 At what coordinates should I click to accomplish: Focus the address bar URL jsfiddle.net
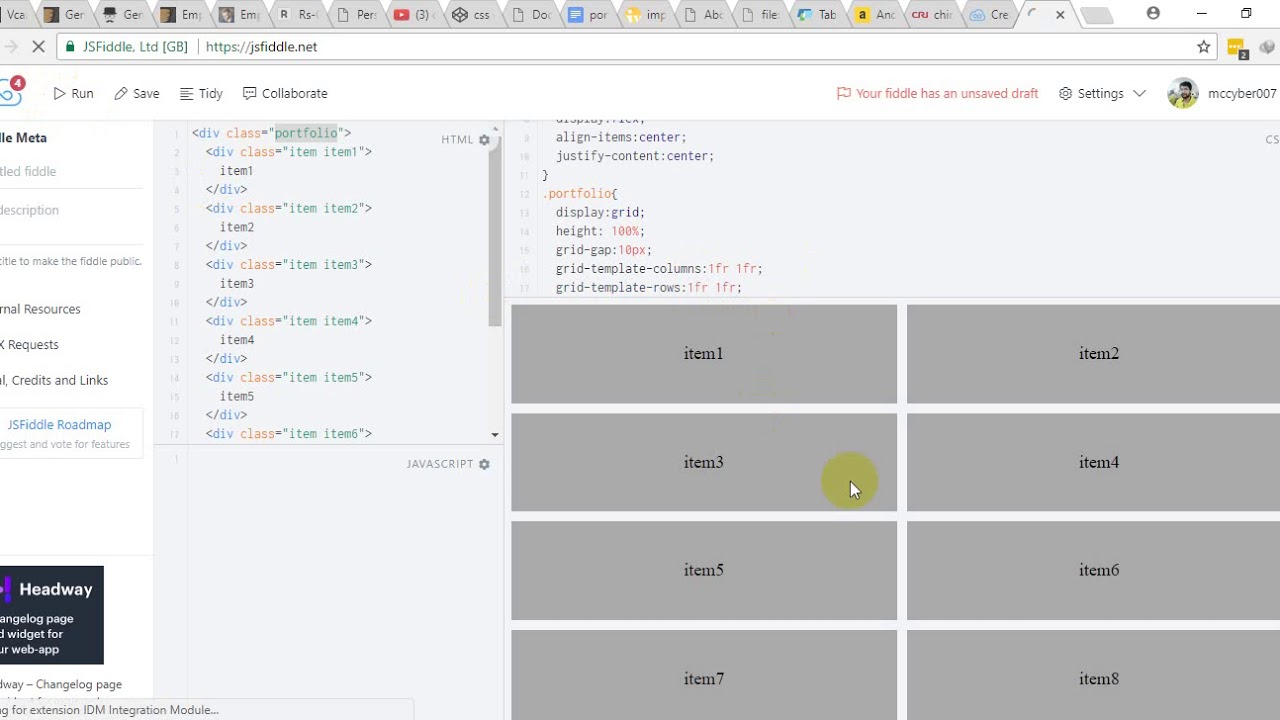[261, 47]
